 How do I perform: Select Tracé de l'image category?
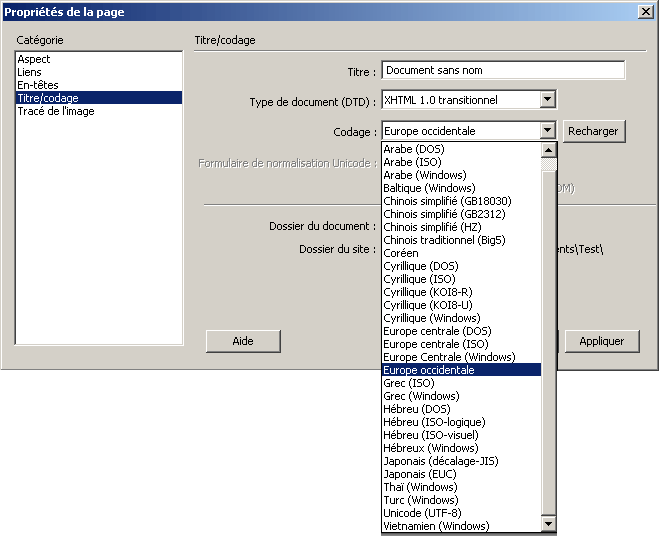click(x=99, y=111)
